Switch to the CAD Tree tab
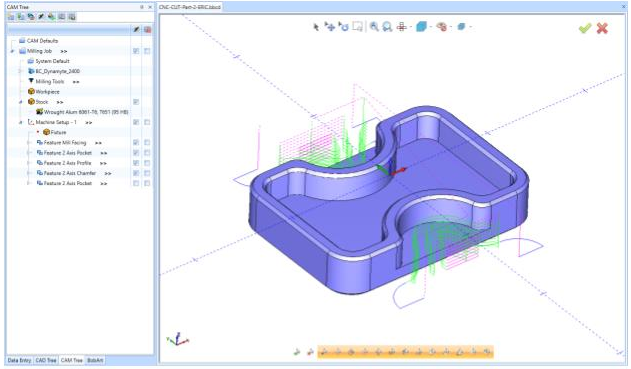The width and height of the screenshot is (631, 369). point(46,360)
